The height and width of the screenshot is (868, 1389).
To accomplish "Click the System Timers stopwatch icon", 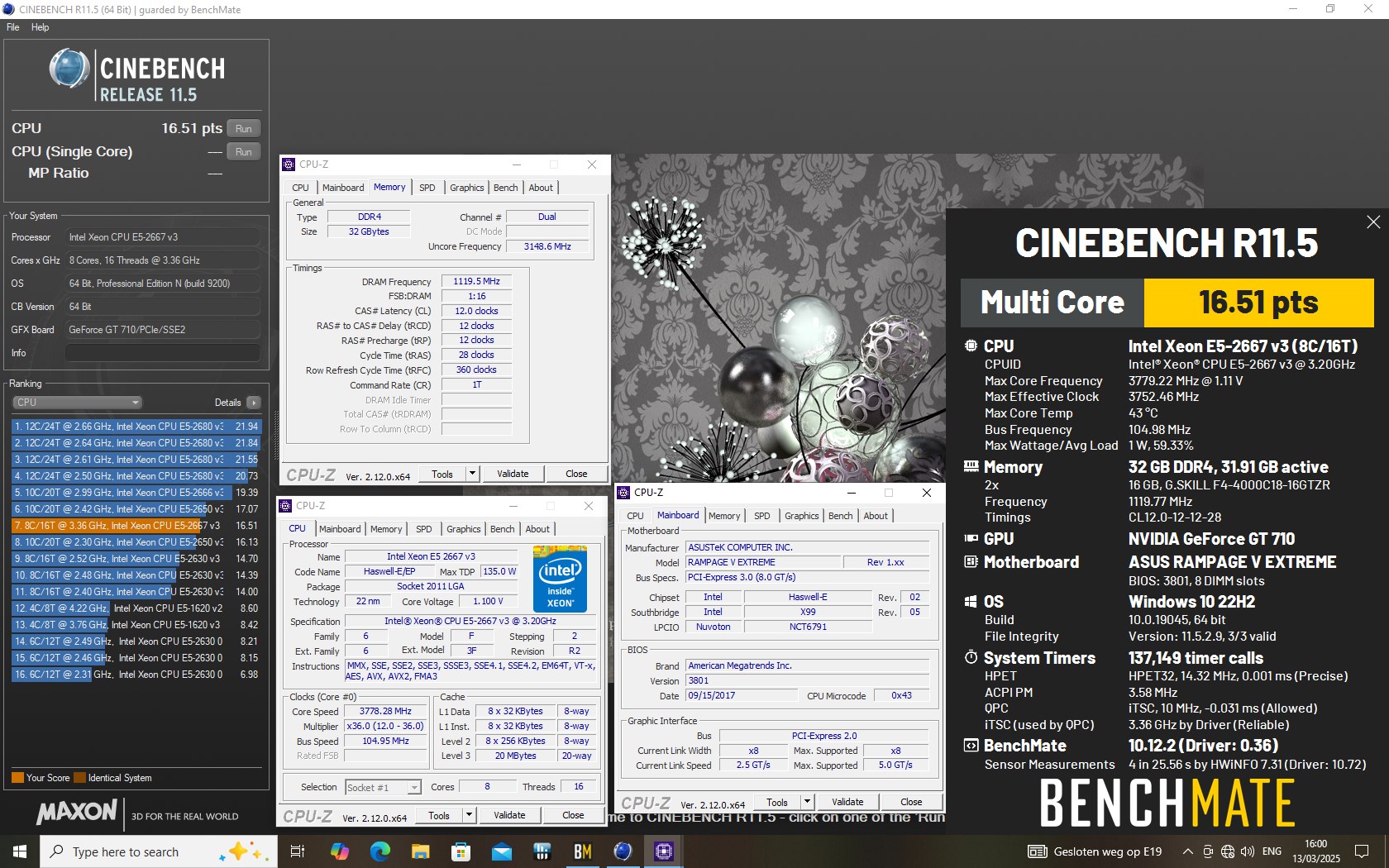I will [971, 657].
